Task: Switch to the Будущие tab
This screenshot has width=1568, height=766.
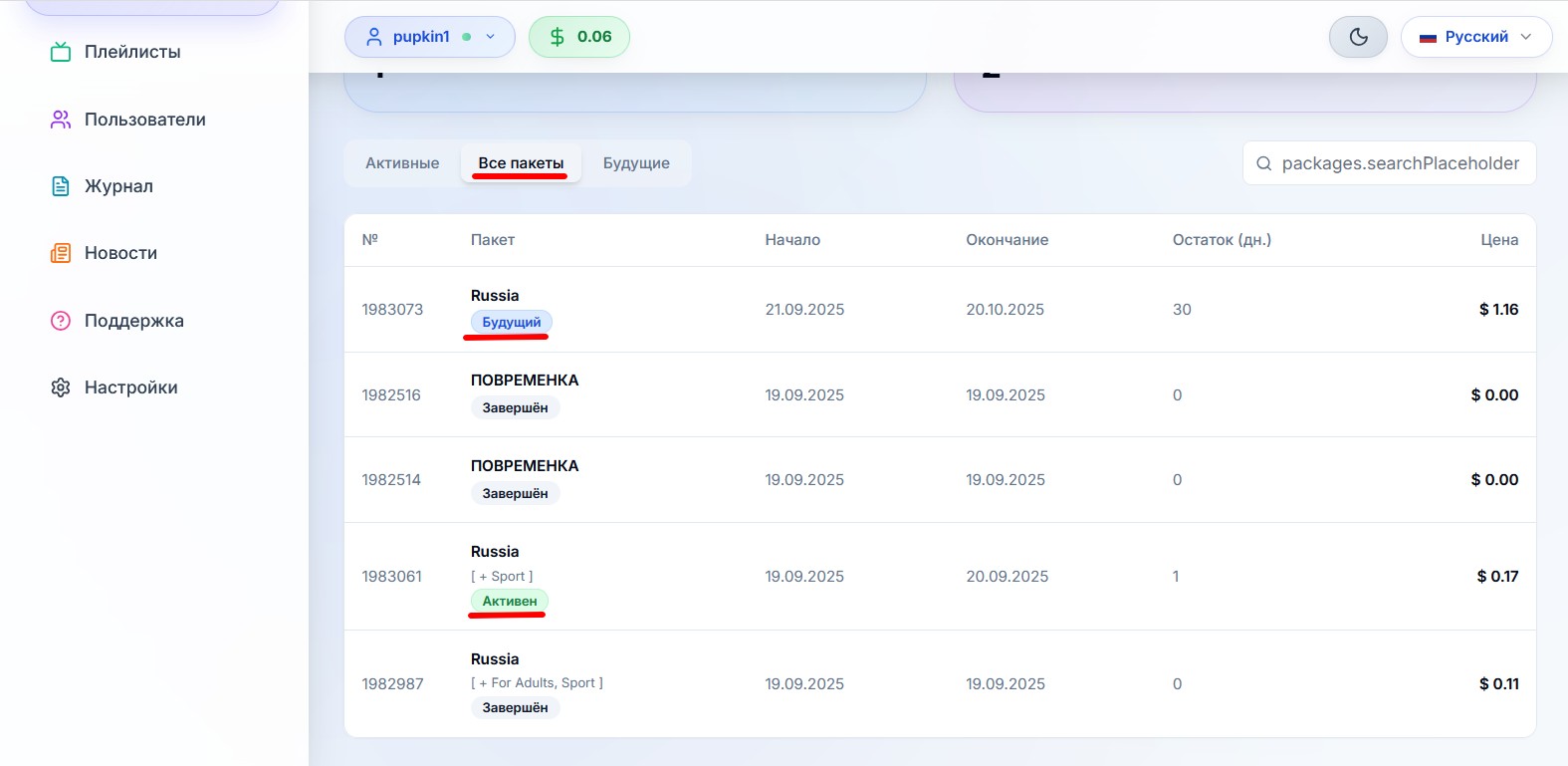Action: pyautogui.click(x=636, y=163)
